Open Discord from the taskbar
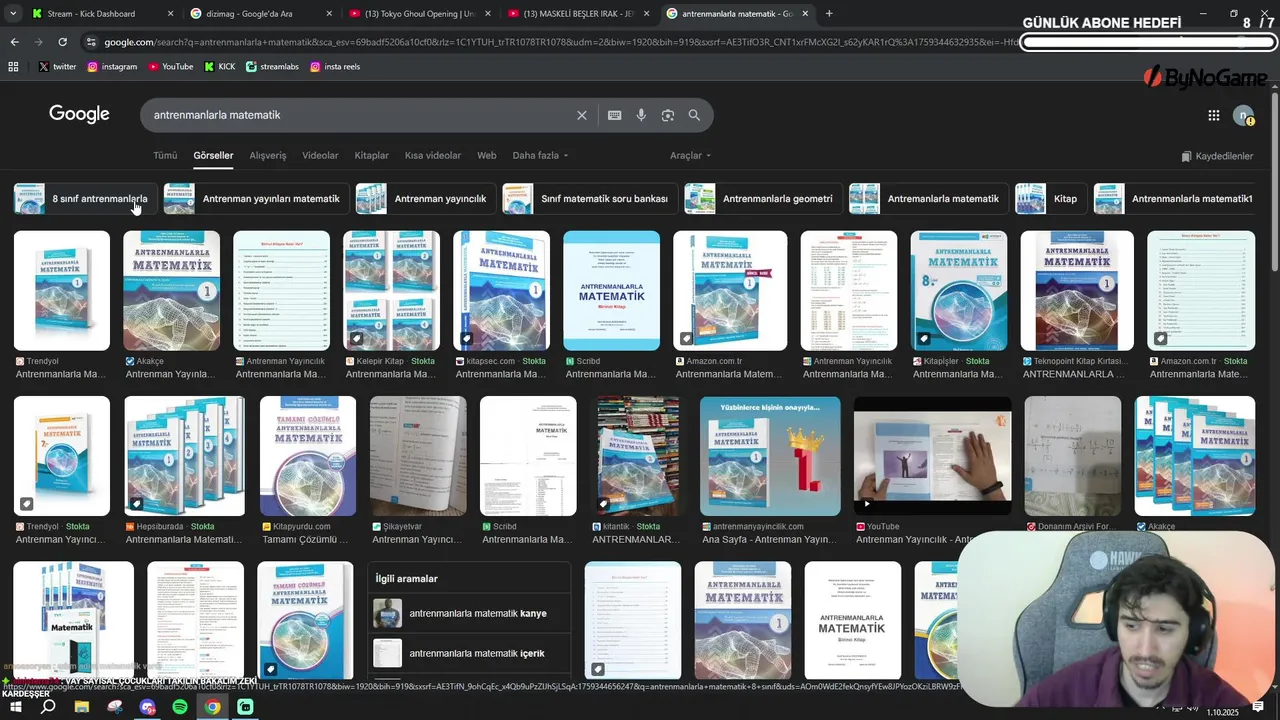 148,707
